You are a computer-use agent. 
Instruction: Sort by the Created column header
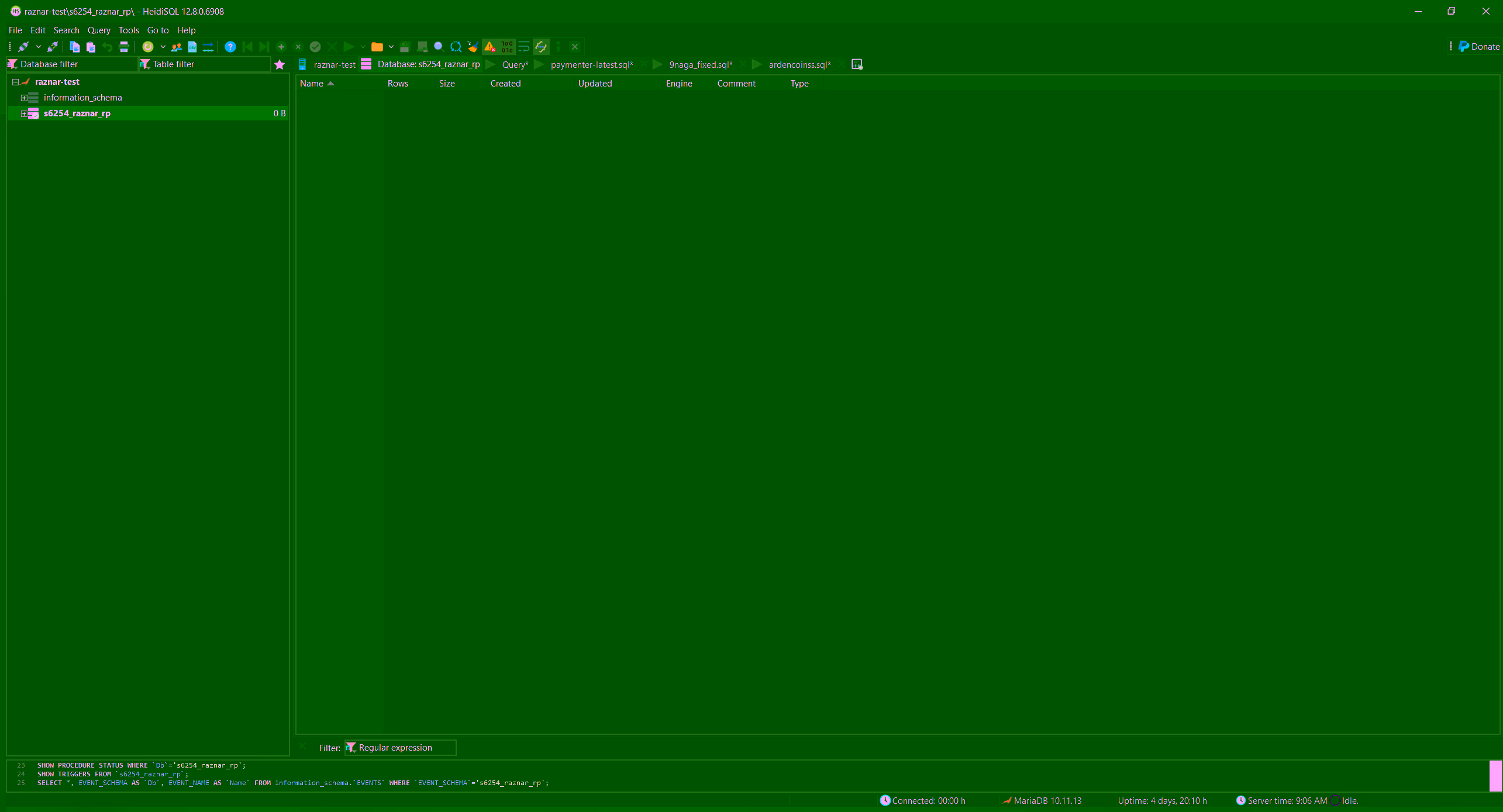[x=506, y=84]
